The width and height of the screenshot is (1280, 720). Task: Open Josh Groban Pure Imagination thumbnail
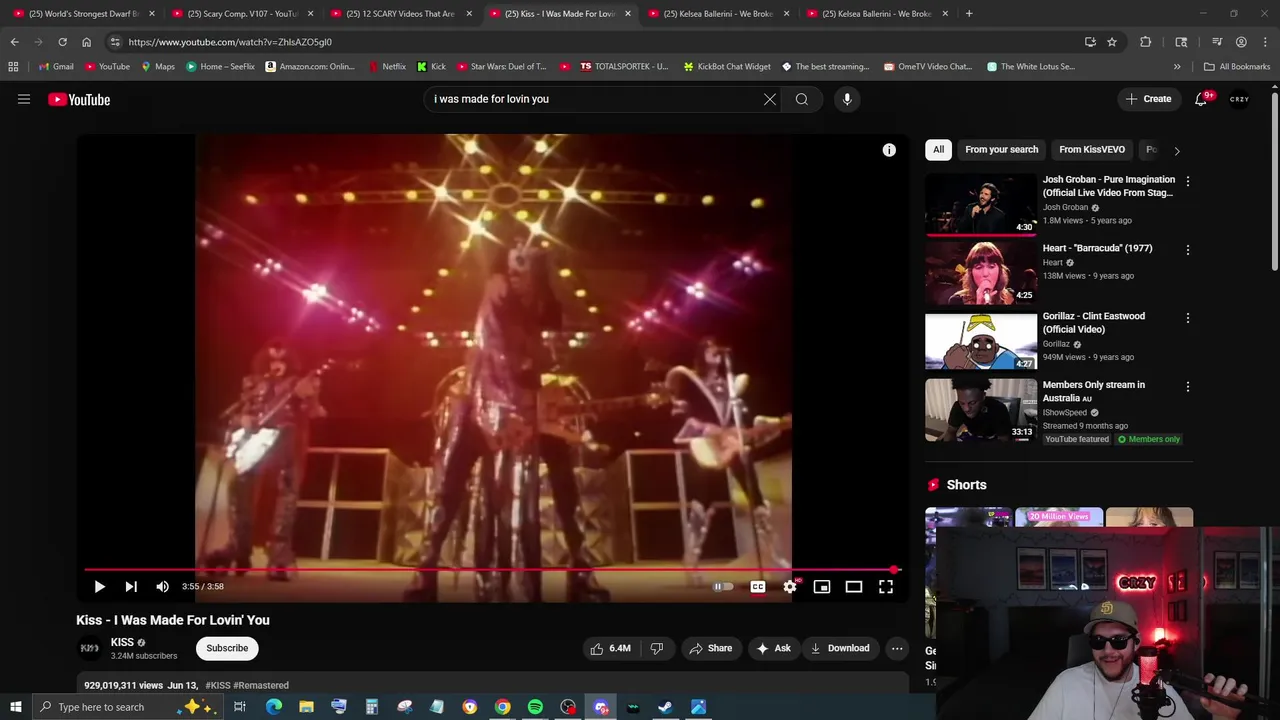[x=981, y=205]
